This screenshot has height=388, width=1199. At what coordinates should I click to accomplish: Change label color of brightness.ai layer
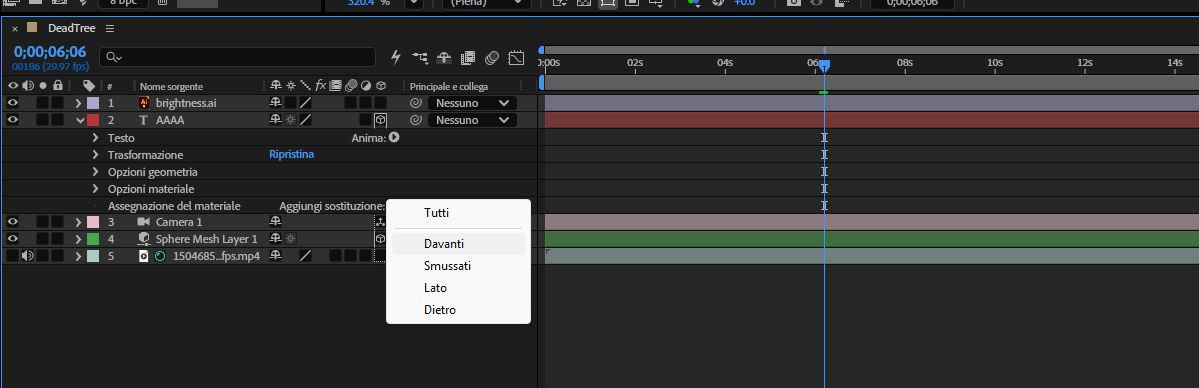point(93,103)
